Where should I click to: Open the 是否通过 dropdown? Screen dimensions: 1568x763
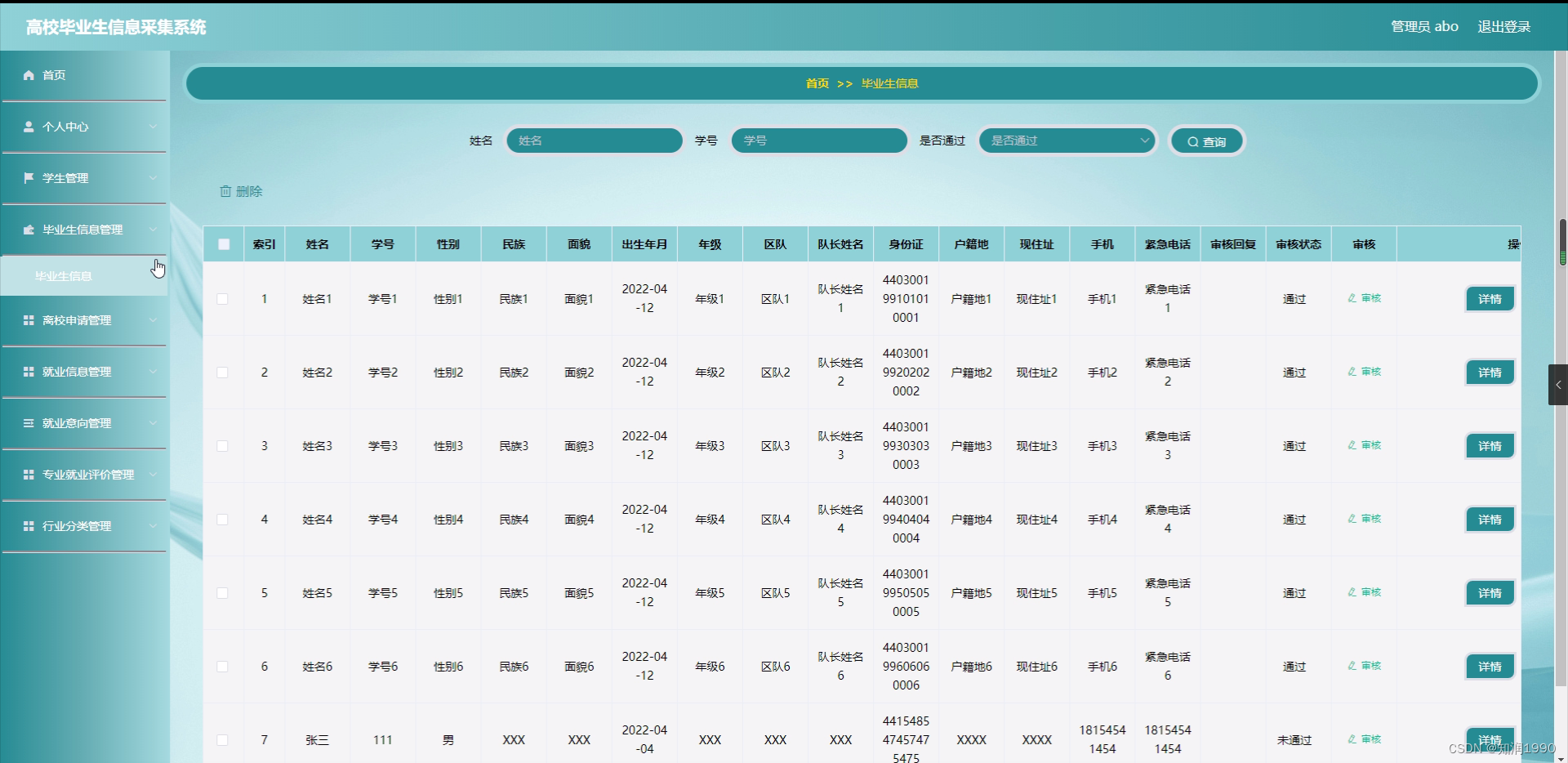pyautogui.click(x=1067, y=141)
